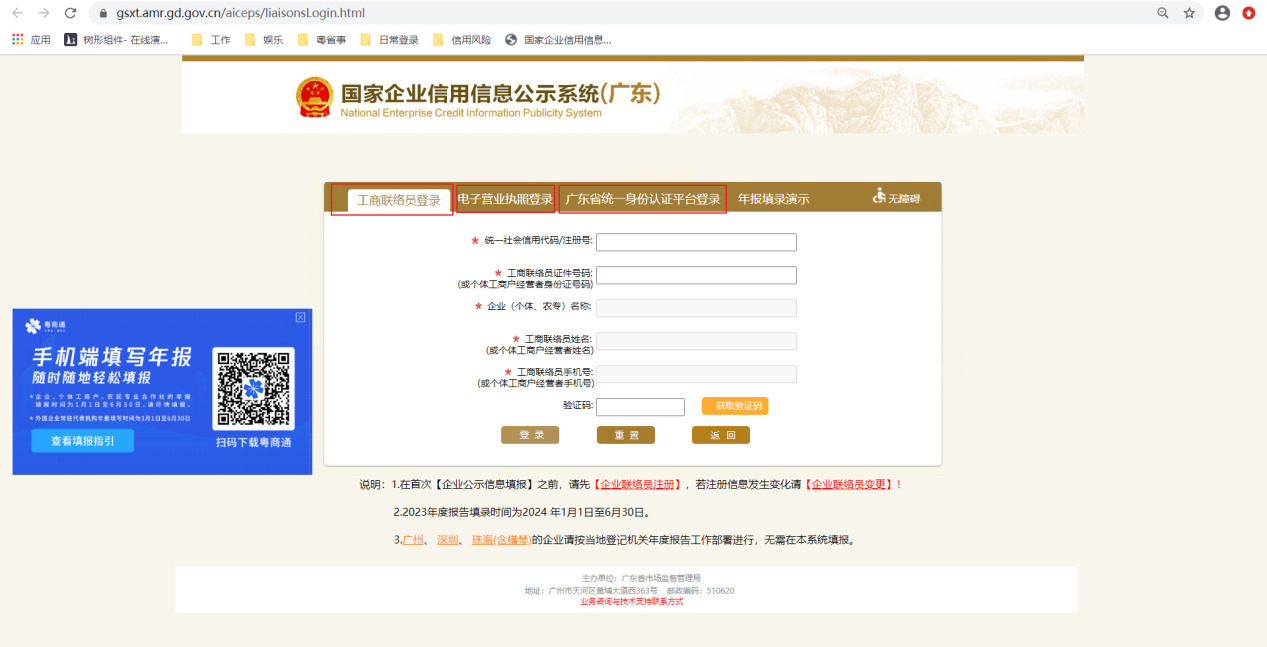Switch to the 电子营业执照登录 tab
The width and height of the screenshot is (1267, 647).
click(504, 198)
